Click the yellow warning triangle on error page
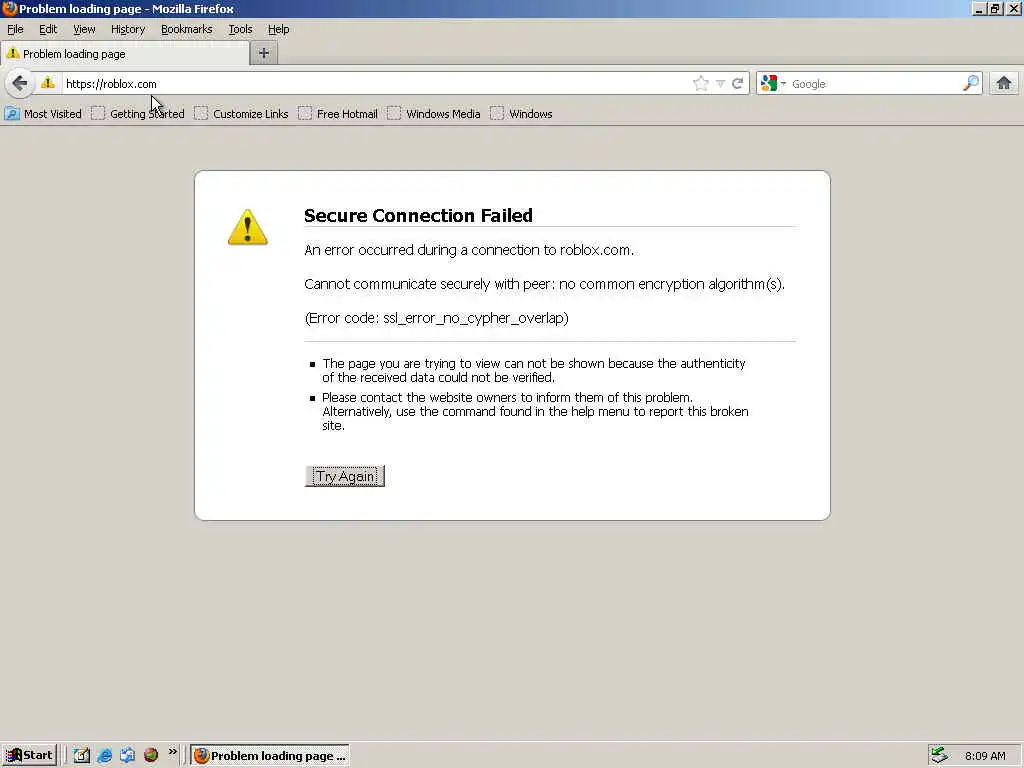 248,227
